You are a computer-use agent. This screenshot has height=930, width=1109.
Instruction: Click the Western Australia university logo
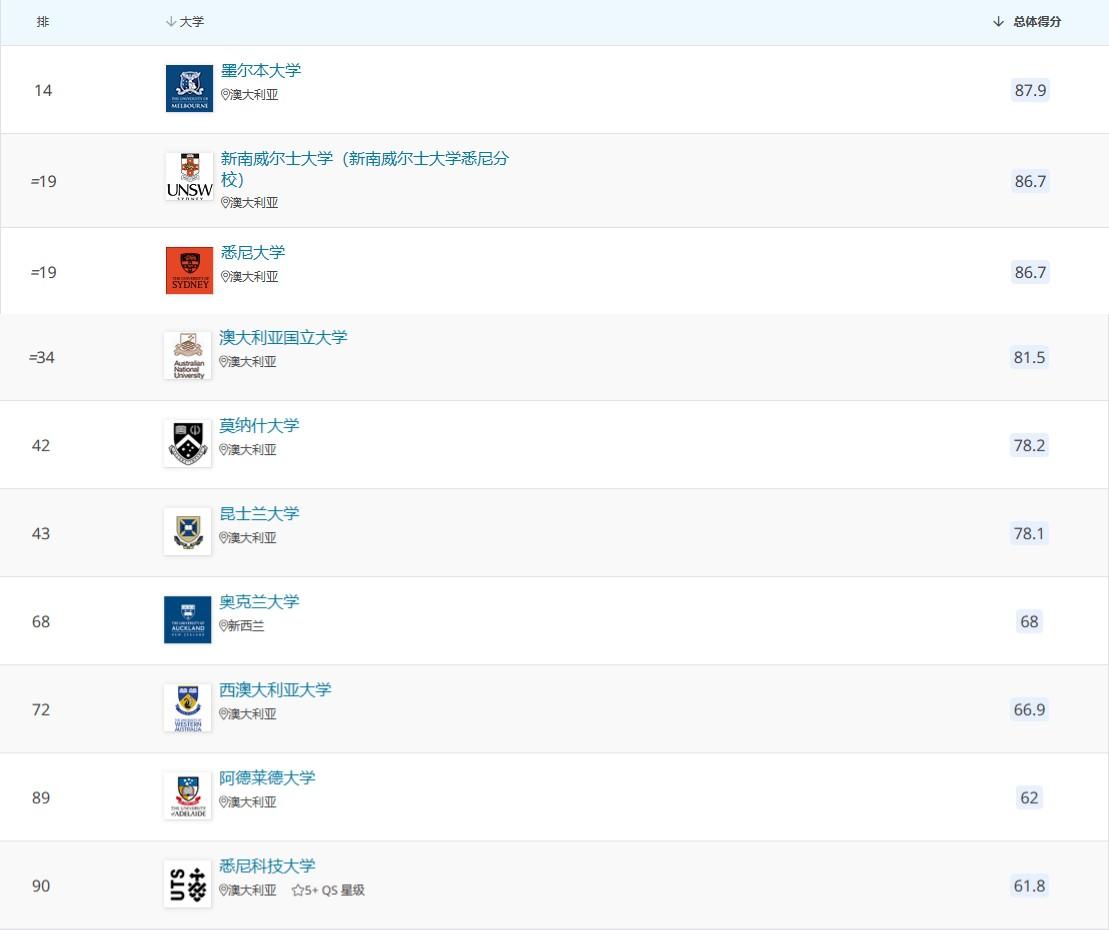[x=187, y=707]
